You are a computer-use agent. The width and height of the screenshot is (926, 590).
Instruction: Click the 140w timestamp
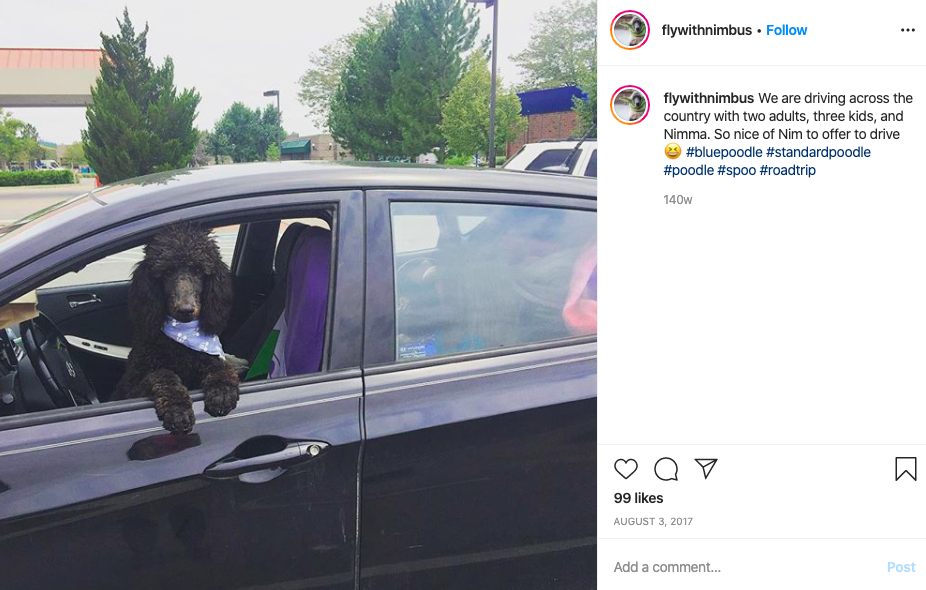point(677,200)
